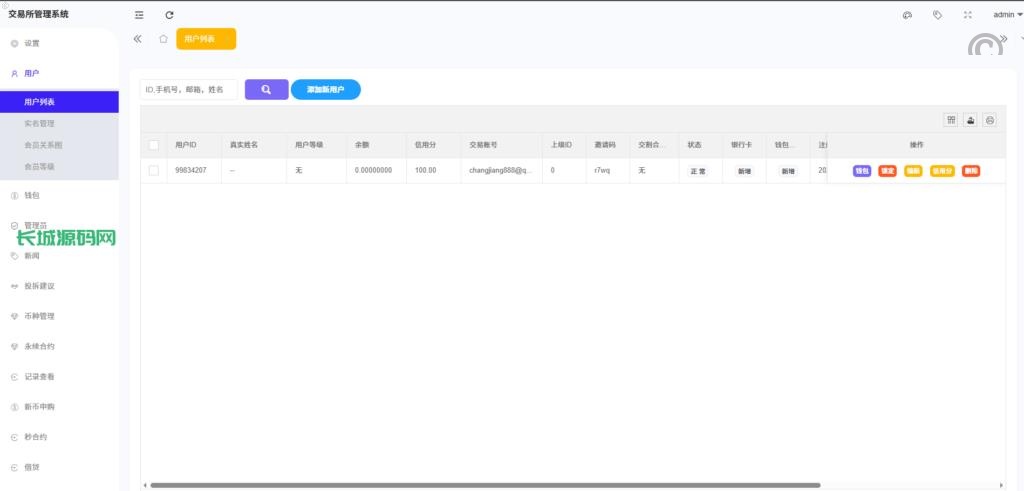
Task: Check the row checkbox for user 99834207
Action: pyautogui.click(x=154, y=171)
